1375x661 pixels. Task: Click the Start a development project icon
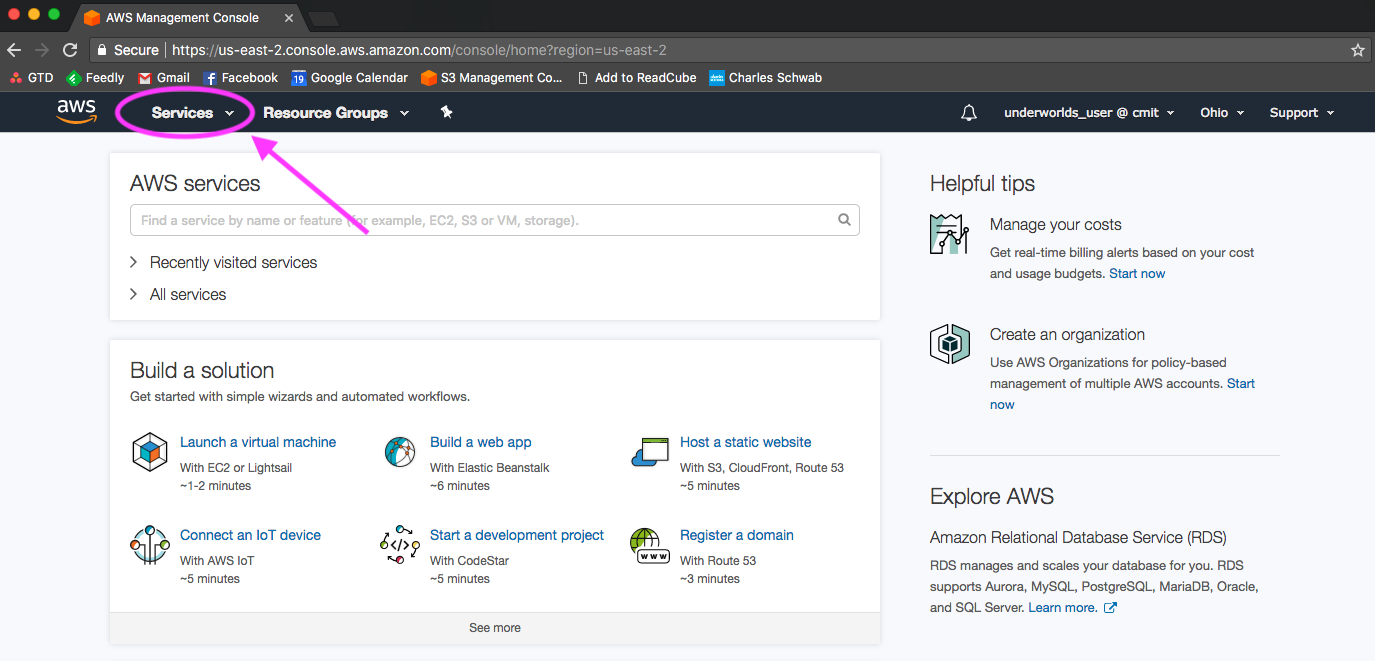click(x=400, y=545)
